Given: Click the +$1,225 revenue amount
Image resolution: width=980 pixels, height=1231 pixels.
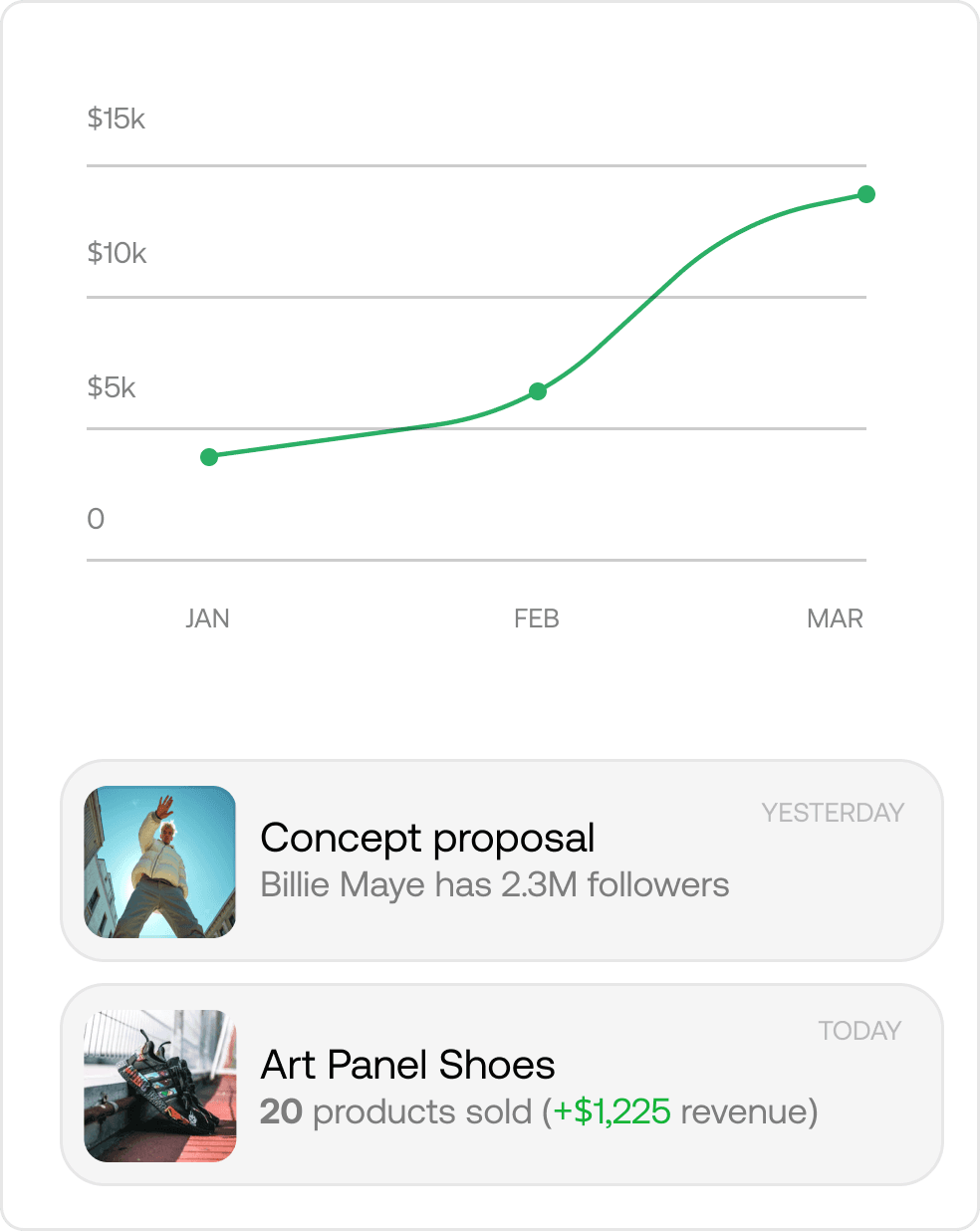Looking at the screenshot, I should point(612,1111).
